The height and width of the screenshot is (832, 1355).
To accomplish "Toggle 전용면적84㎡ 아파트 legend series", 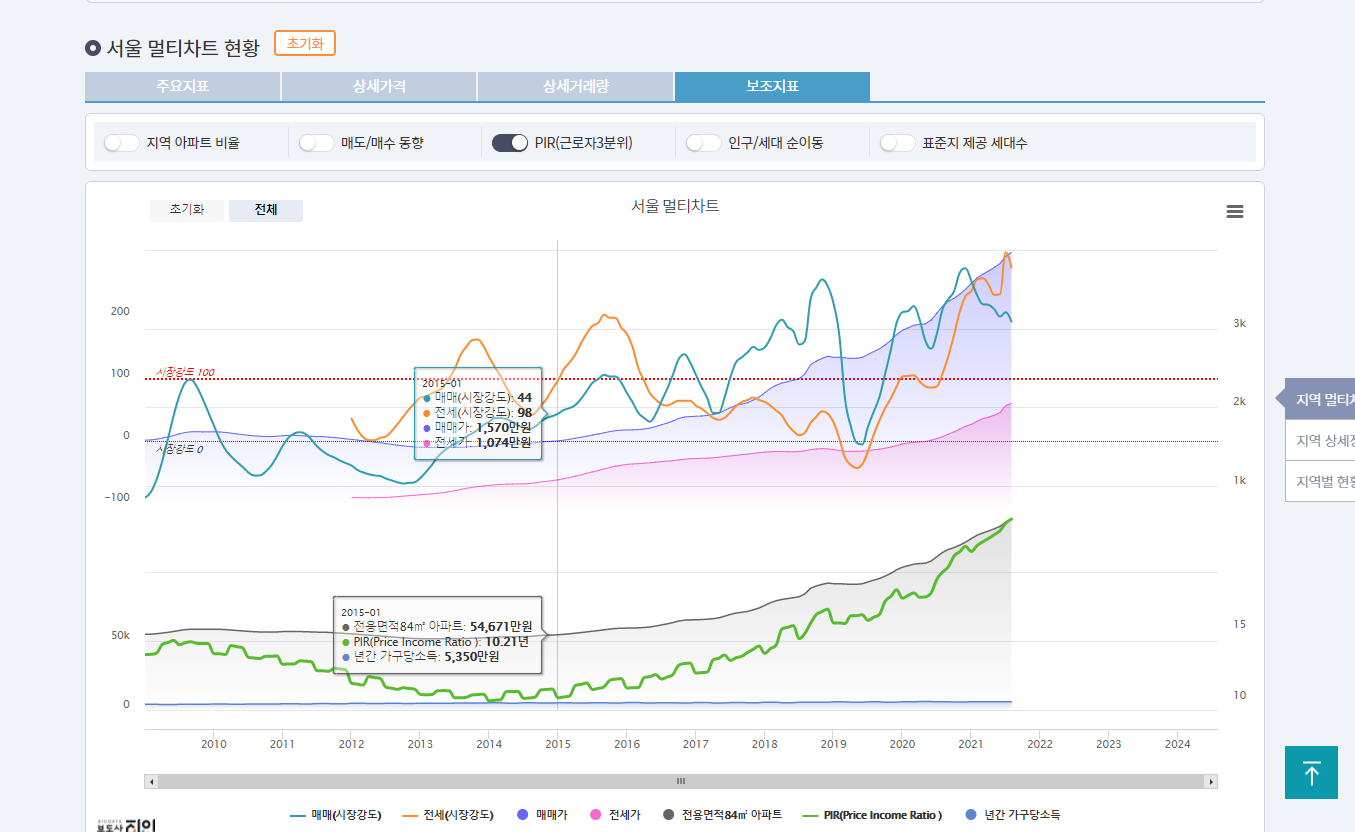I will click(722, 815).
